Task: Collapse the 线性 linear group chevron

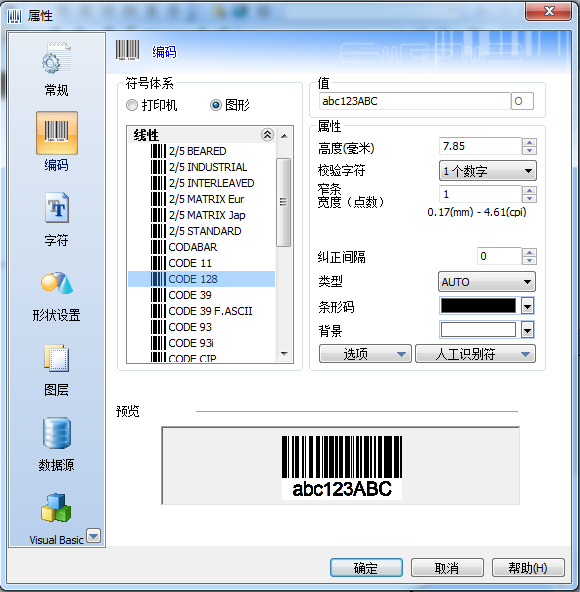Action: click(267, 134)
